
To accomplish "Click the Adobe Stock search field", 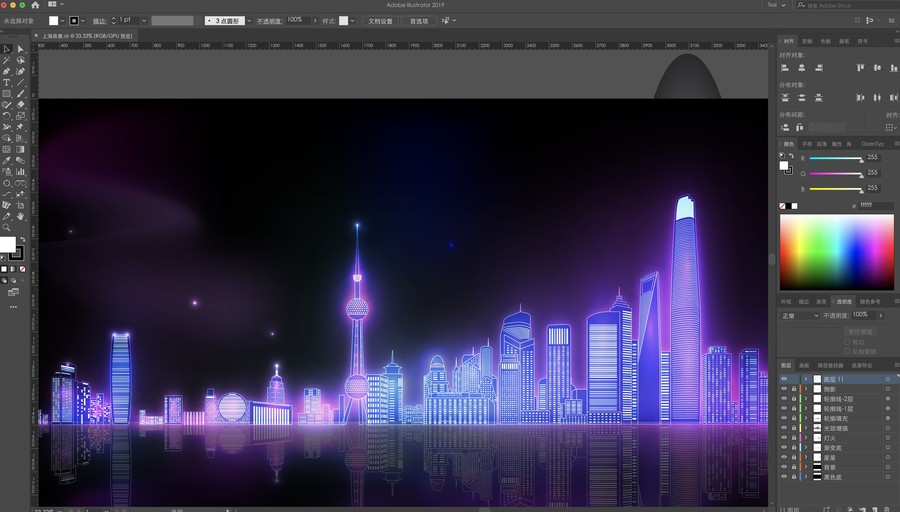I will [x=848, y=5].
